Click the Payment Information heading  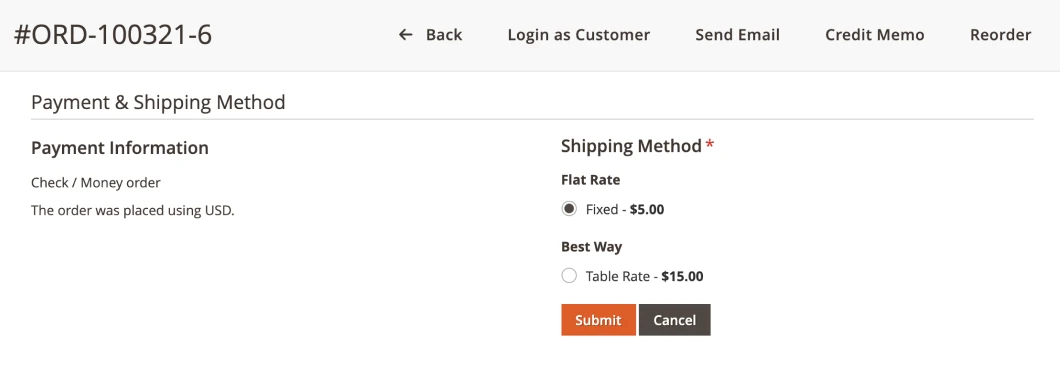click(x=120, y=147)
